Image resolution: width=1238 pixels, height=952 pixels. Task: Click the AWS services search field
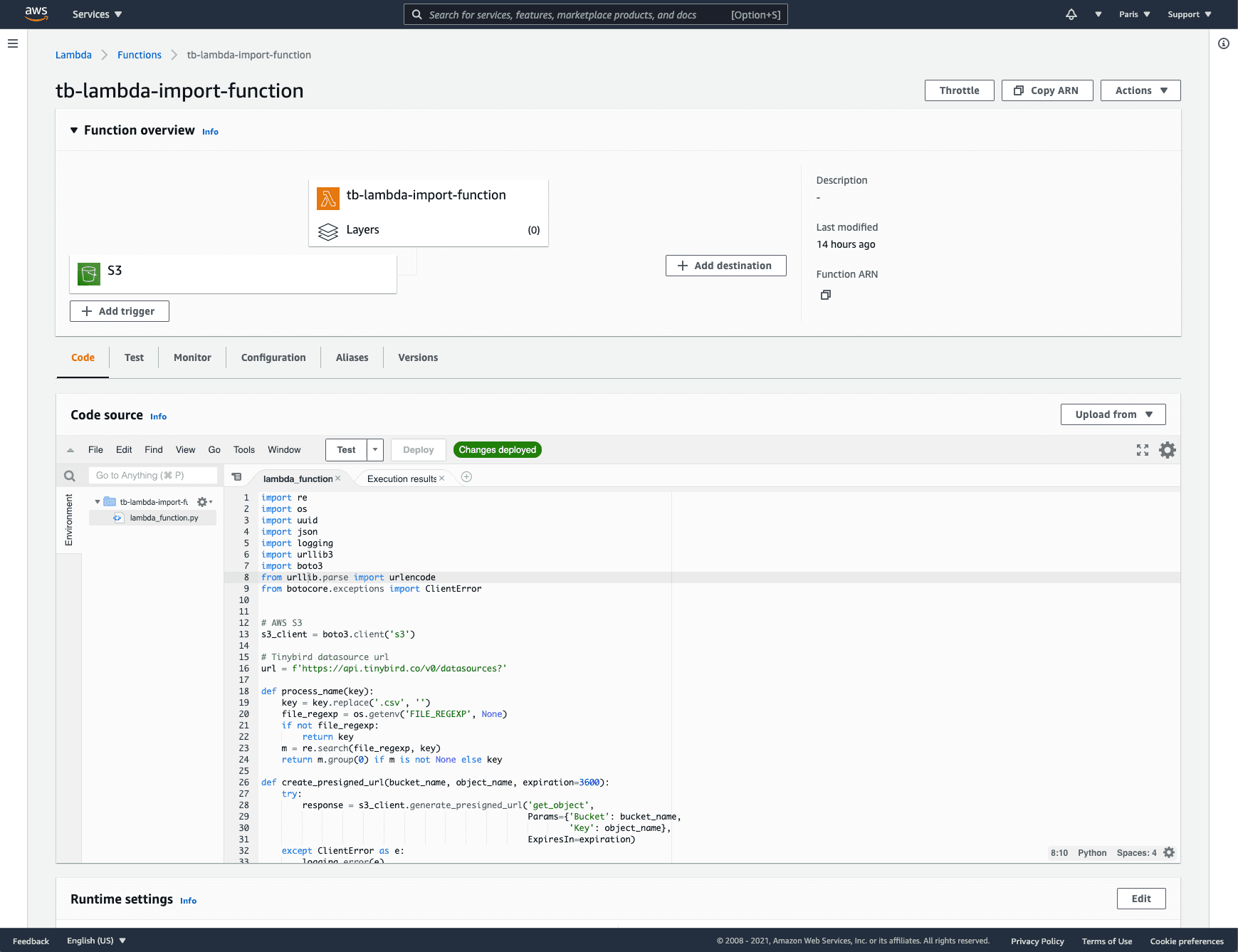click(x=595, y=14)
